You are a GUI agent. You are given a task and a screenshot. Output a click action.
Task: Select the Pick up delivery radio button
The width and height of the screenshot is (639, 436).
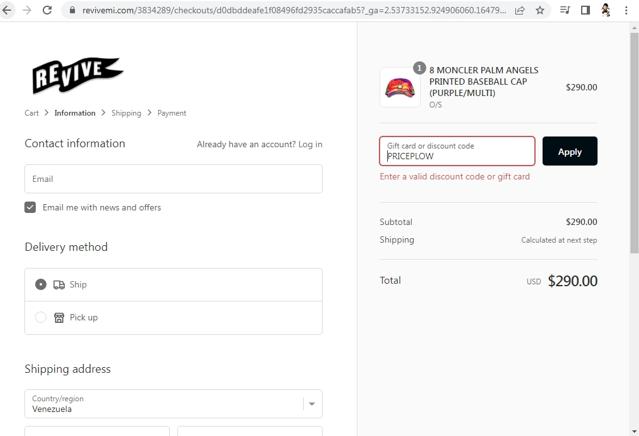(41, 317)
